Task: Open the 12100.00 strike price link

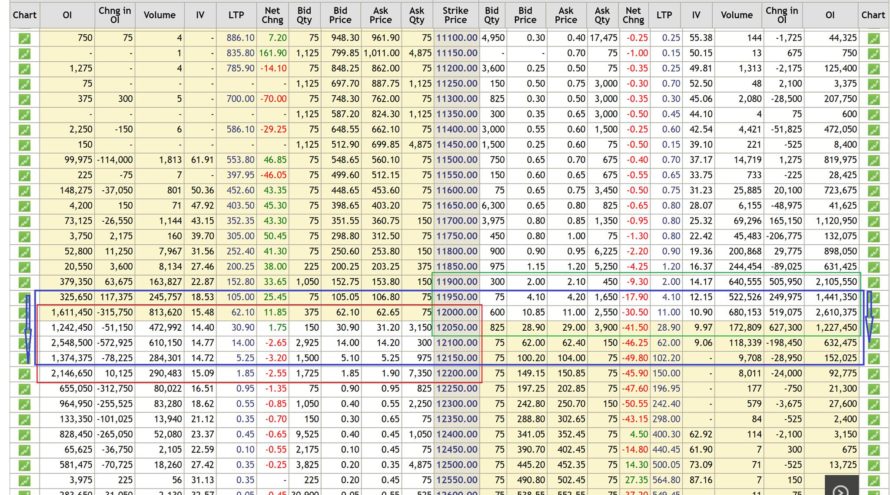Action: [456, 343]
